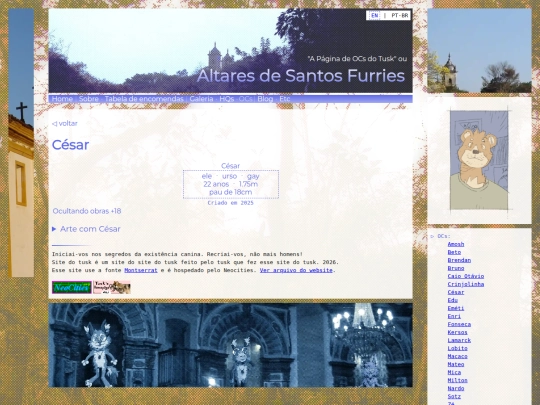The width and height of the screenshot is (540, 405).
Task: Open the César bear portrait thumbnail
Action: tap(479, 160)
